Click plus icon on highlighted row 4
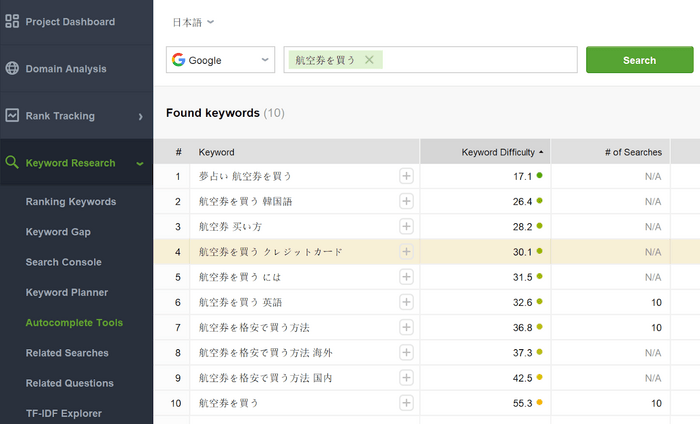Screen dimensions: 700x424 (406, 252)
